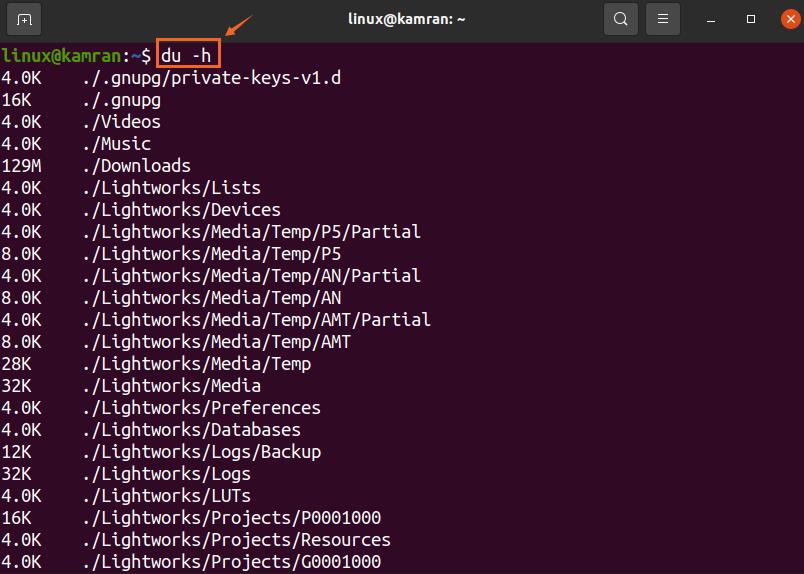804x574 pixels.
Task: Select the ./Lightworks/Lists path
Action: (x=171, y=188)
